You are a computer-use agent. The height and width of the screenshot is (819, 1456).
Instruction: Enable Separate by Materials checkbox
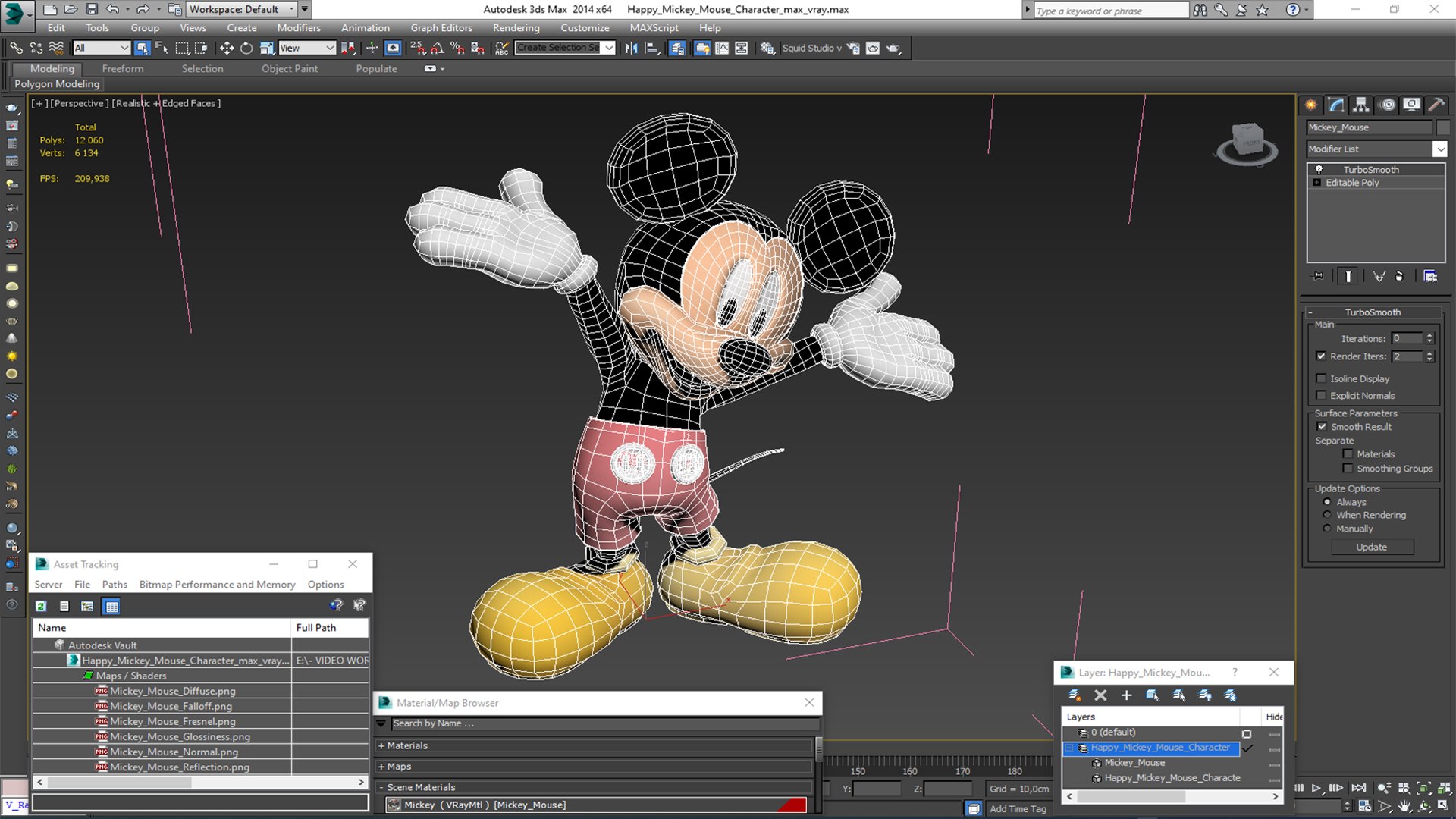click(x=1348, y=454)
